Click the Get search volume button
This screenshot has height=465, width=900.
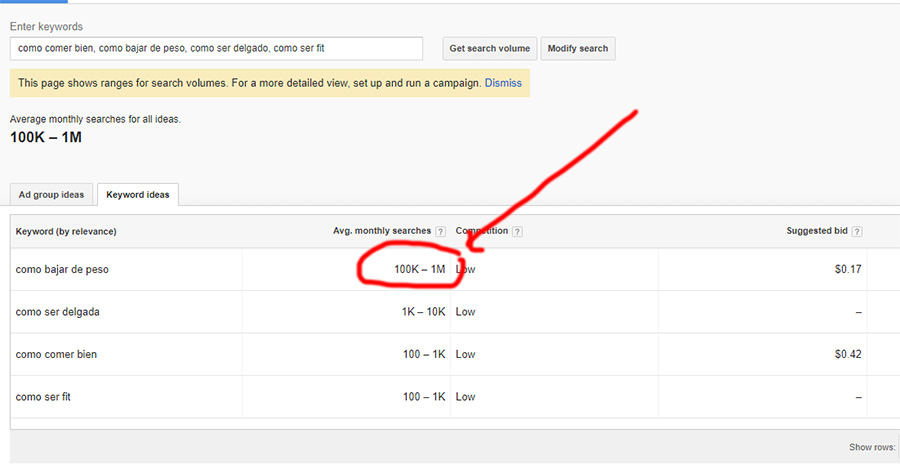(490, 49)
